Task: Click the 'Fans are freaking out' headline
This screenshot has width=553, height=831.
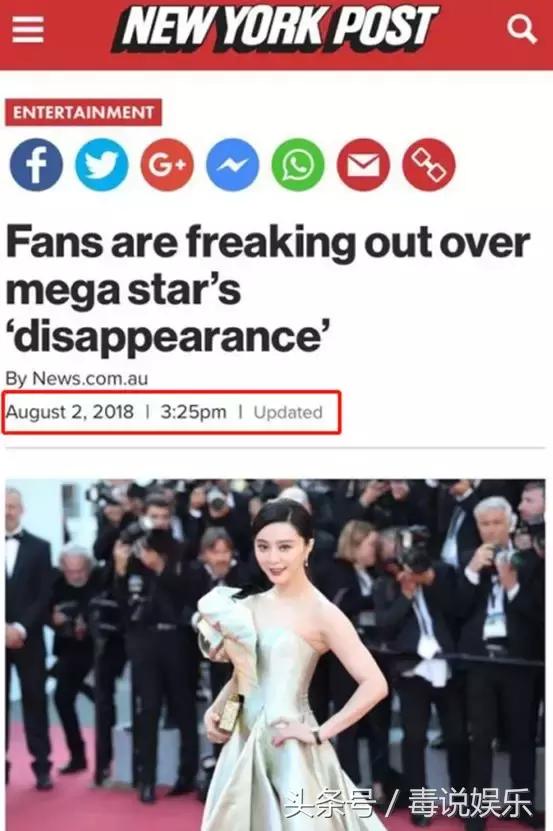Action: 268,289
